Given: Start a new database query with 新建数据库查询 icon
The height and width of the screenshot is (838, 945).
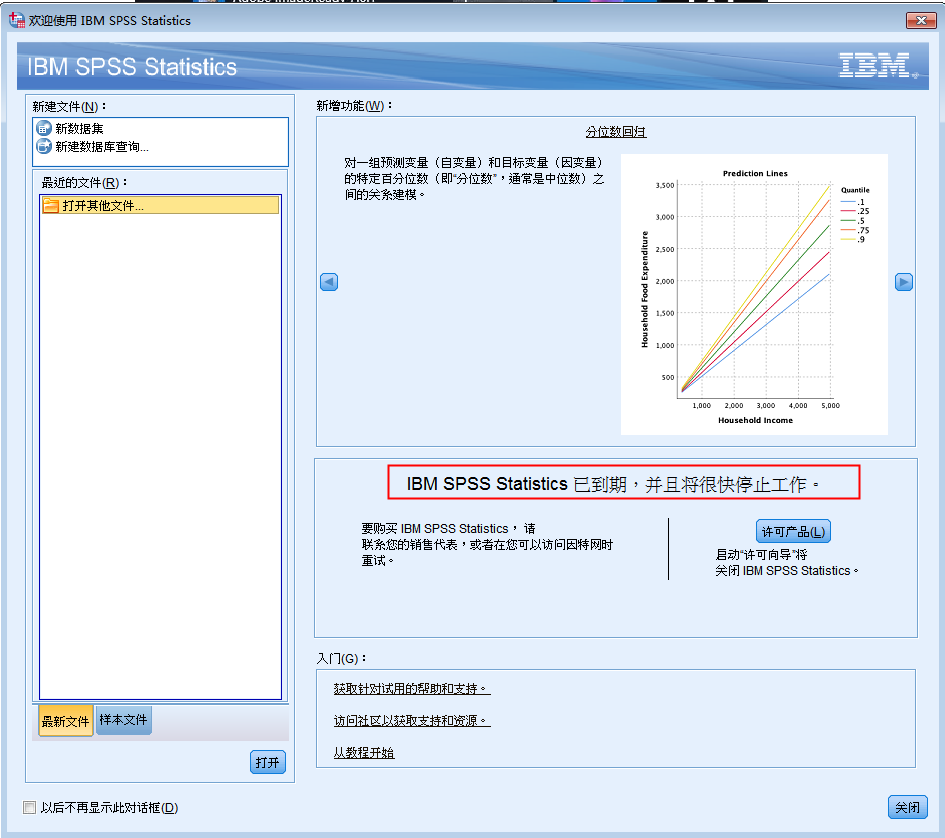Looking at the screenshot, I should pyautogui.click(x=44, y=144).
